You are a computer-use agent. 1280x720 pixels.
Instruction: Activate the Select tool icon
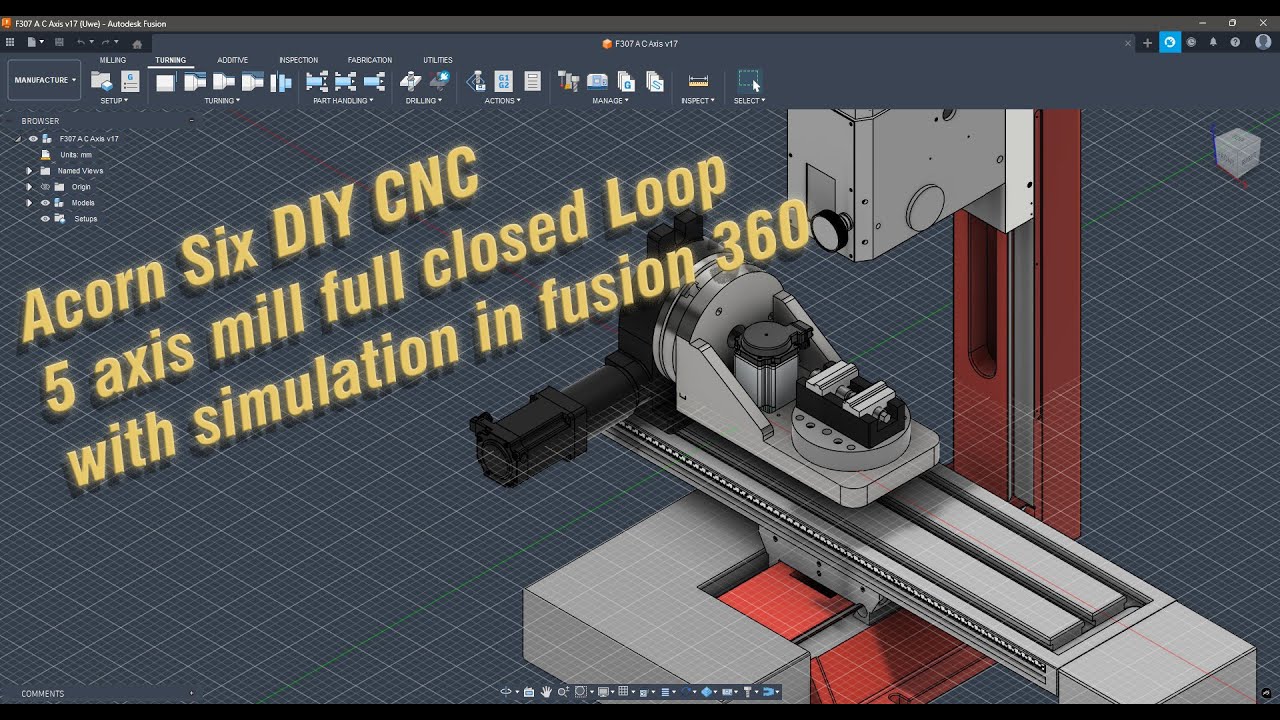(x=749, y=82)
